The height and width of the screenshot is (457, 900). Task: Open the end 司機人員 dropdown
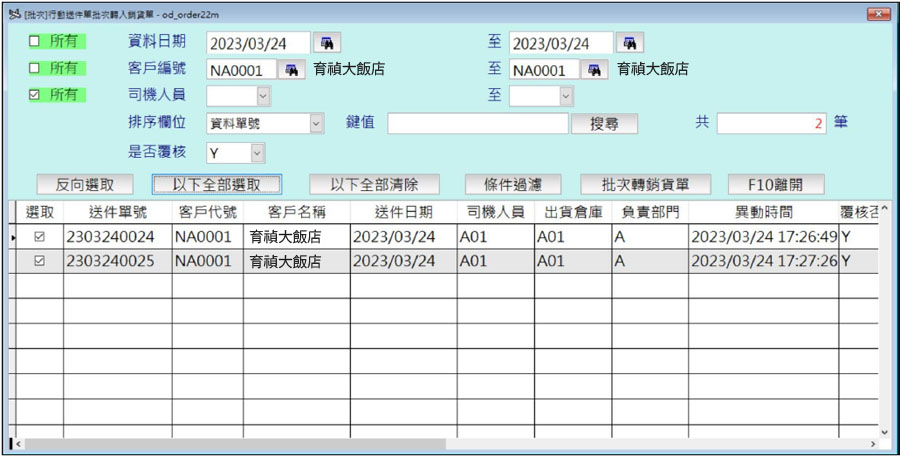click(x=567, y=96)
